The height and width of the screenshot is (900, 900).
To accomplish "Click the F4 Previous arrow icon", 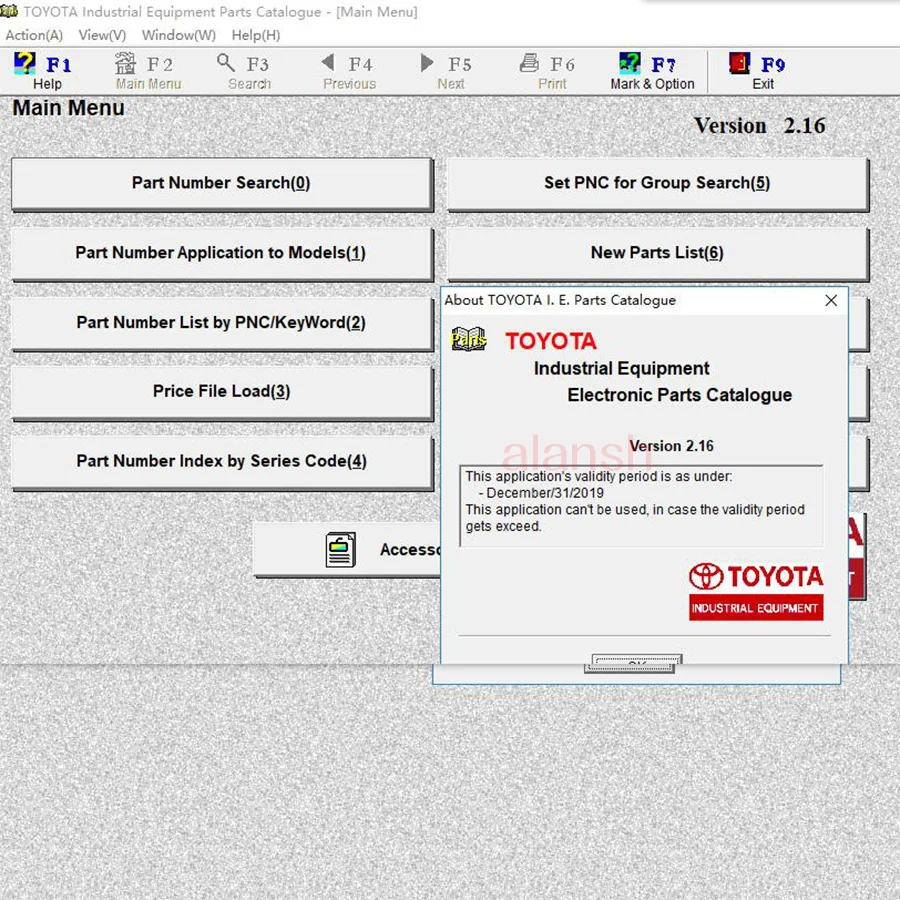I will [328, 63].
